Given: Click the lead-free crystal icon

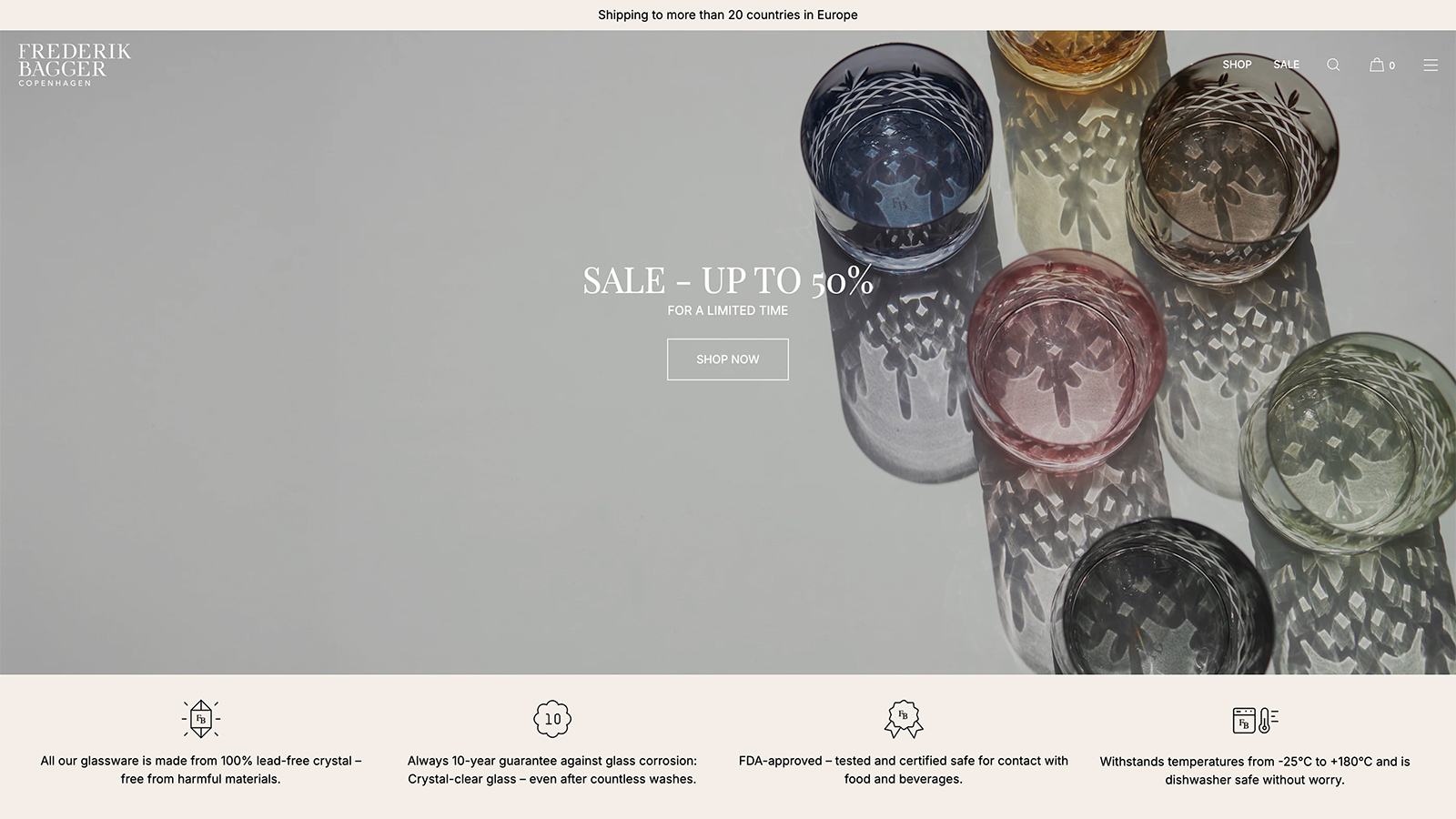Looking at the screenshot, I should tap(201, 719).
